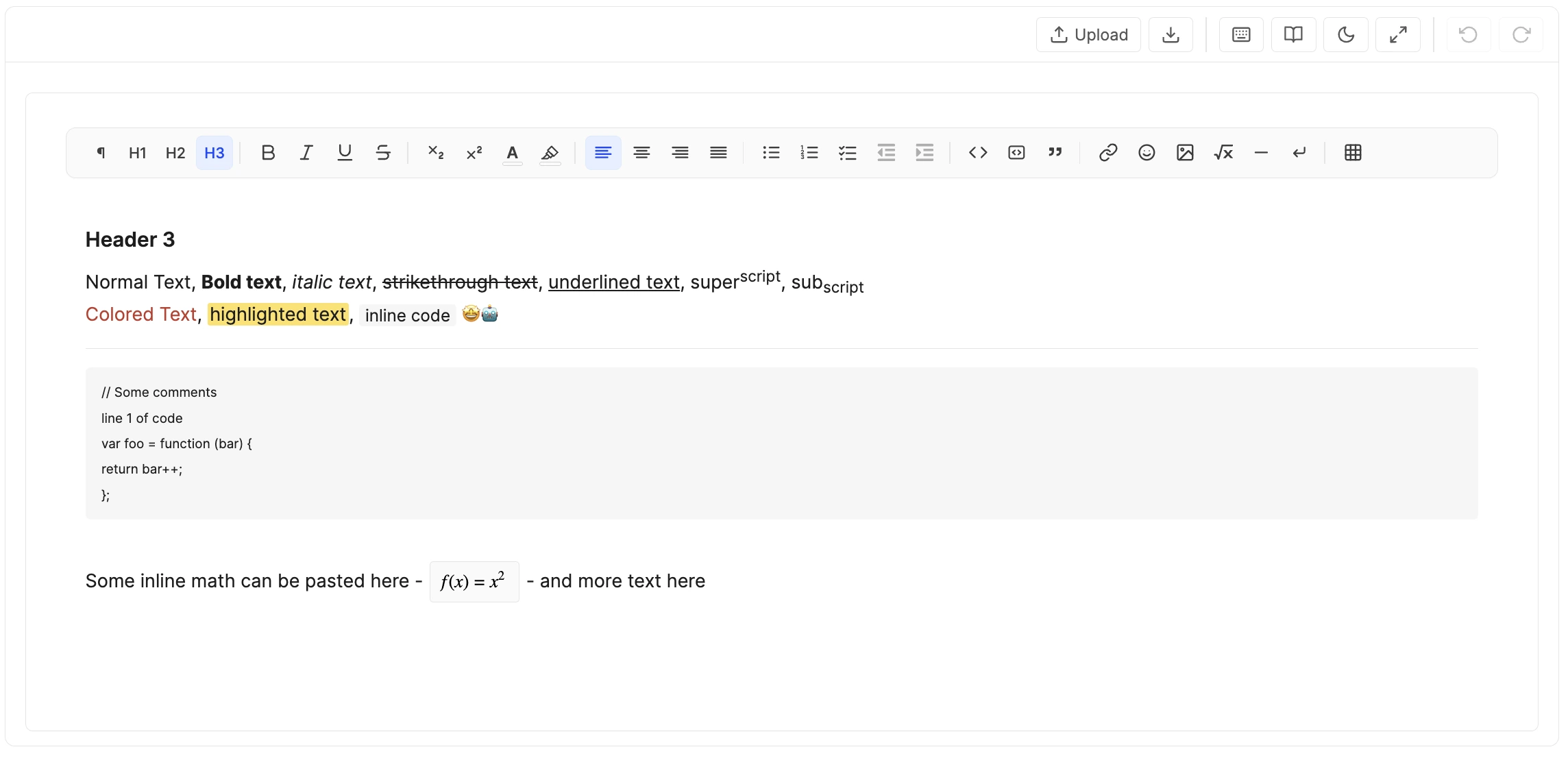The image size is (1568, 758).
Task: Click the 'inline code' snippet
Action: [408, 315]
